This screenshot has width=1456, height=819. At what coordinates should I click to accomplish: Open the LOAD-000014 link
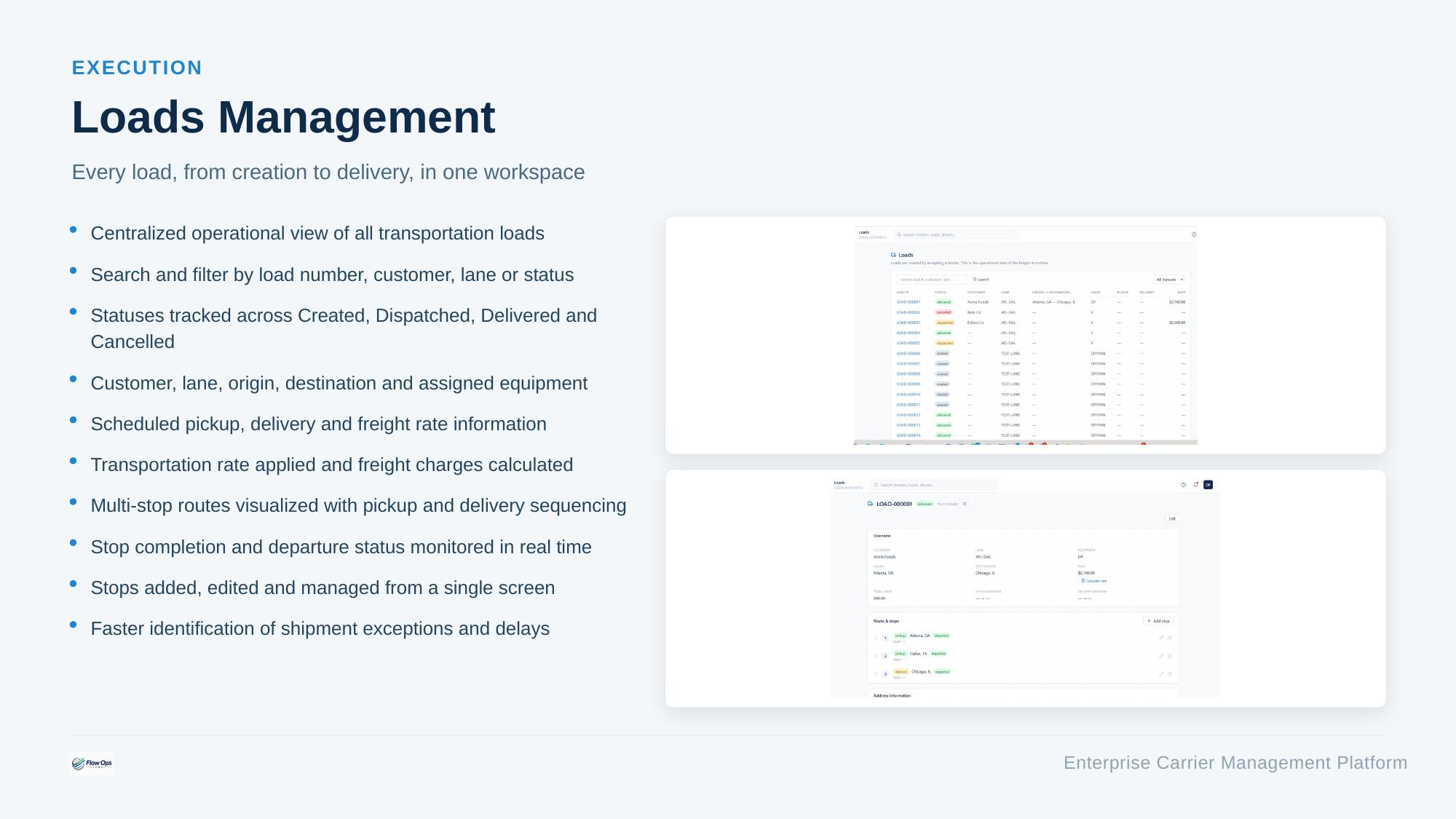(908, 435)
